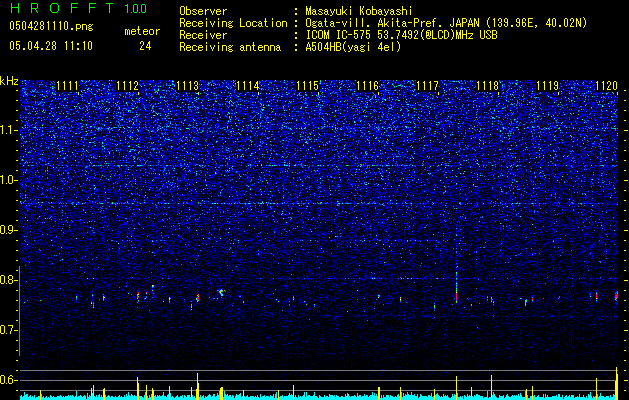Click the 0.6 kHz axis label
The image size is (629, 400).
pos(8,380)
